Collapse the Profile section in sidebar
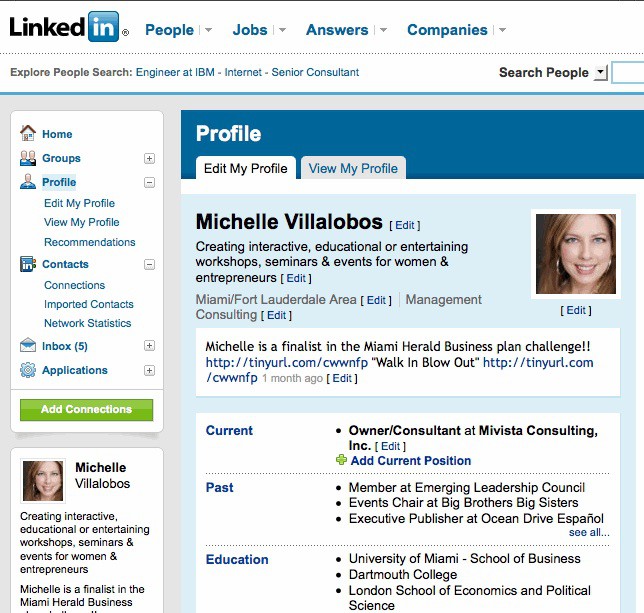 click(x=150, y=183)
